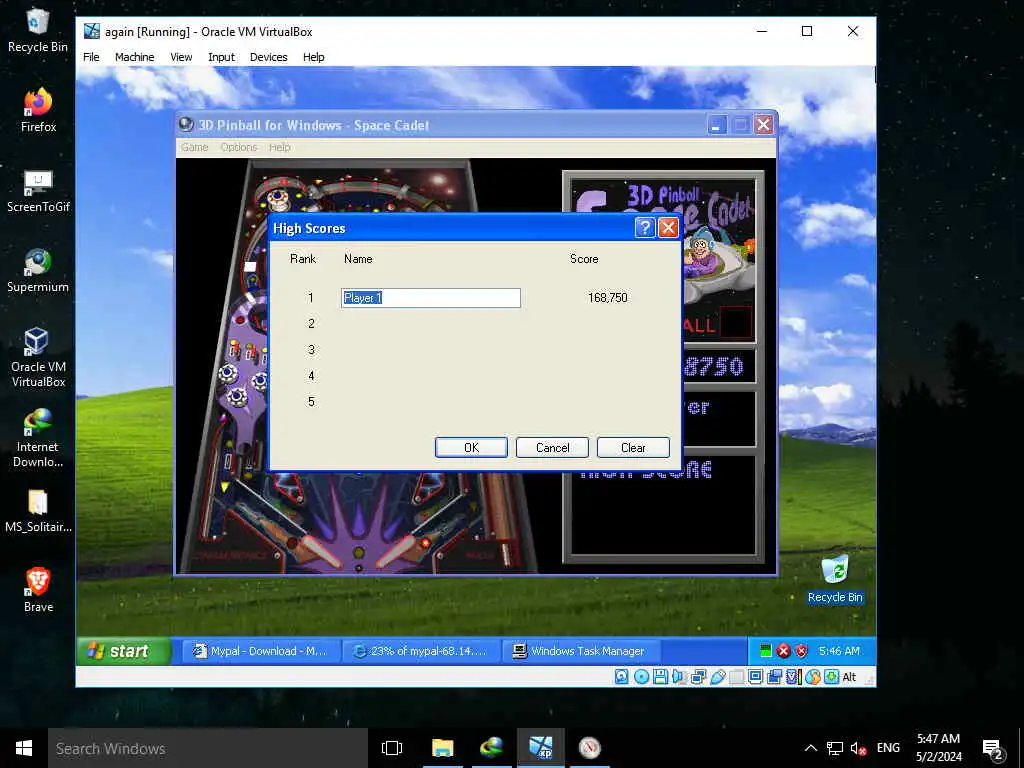
Task: Switch to Mypal - Download taskbar item
Action: click(260, 651)
